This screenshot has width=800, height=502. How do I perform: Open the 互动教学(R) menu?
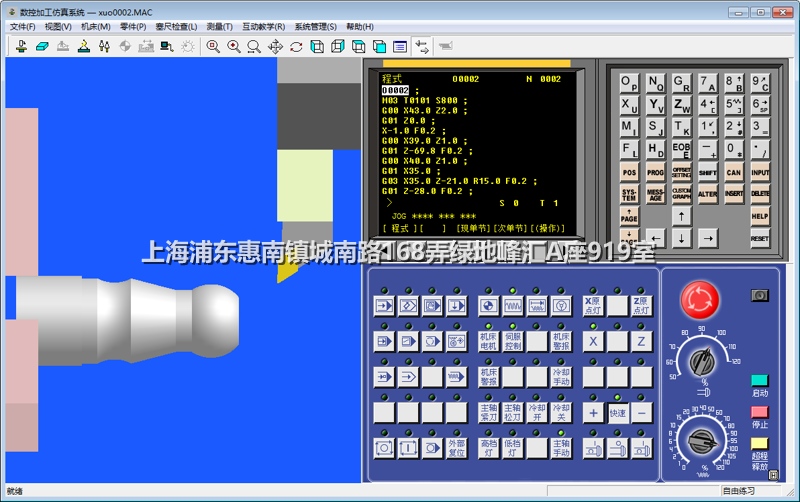pyautogui.click(x=264, y=27)
